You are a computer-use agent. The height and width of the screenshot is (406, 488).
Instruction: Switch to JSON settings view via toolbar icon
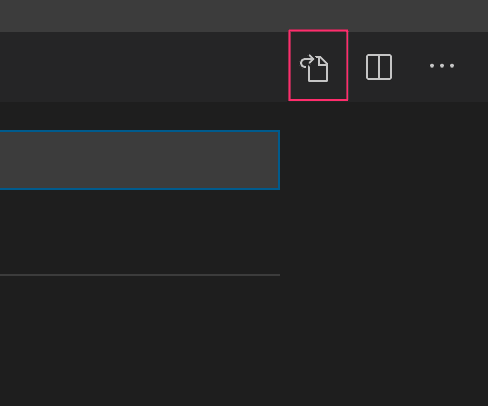pos(314,68)
